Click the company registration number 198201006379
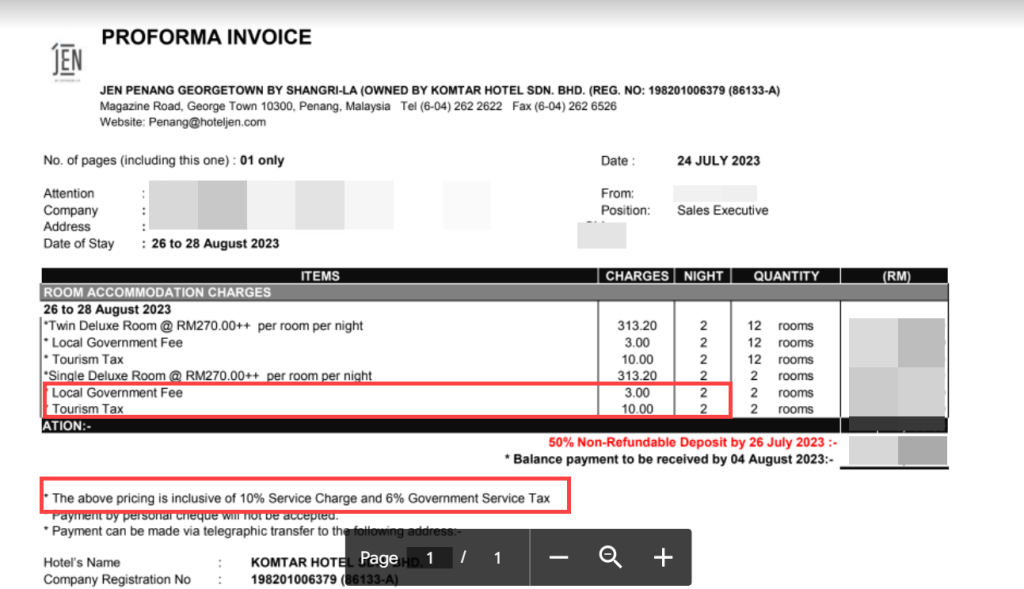This screenshot has width=1024, height=589. pos(293,580)
